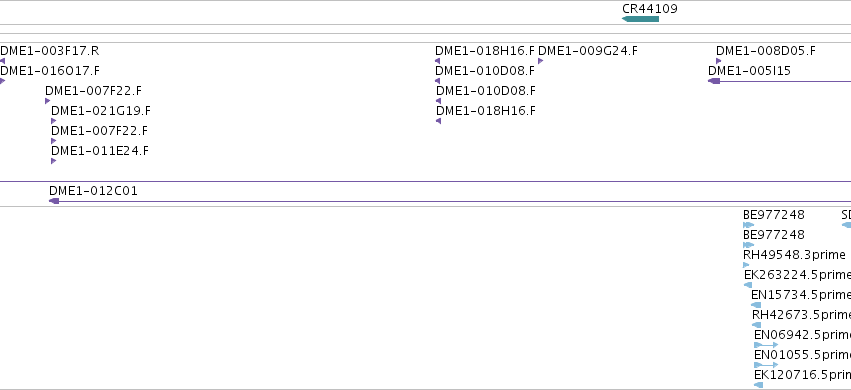
Task: Open the DME1-009G24.F feature label
Action: click(x=588, y=51)
